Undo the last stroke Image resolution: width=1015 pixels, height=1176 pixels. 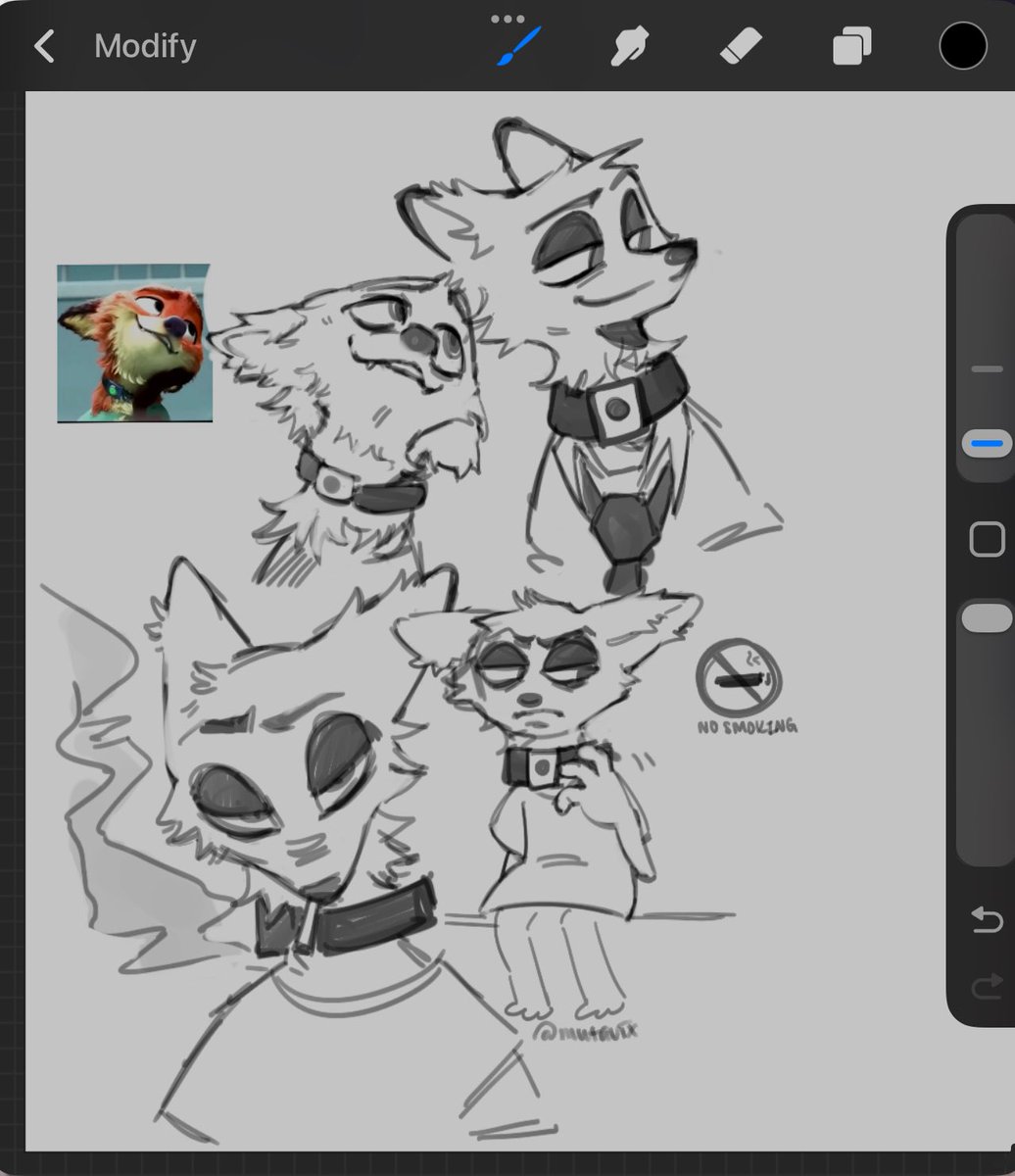(987, 919)
